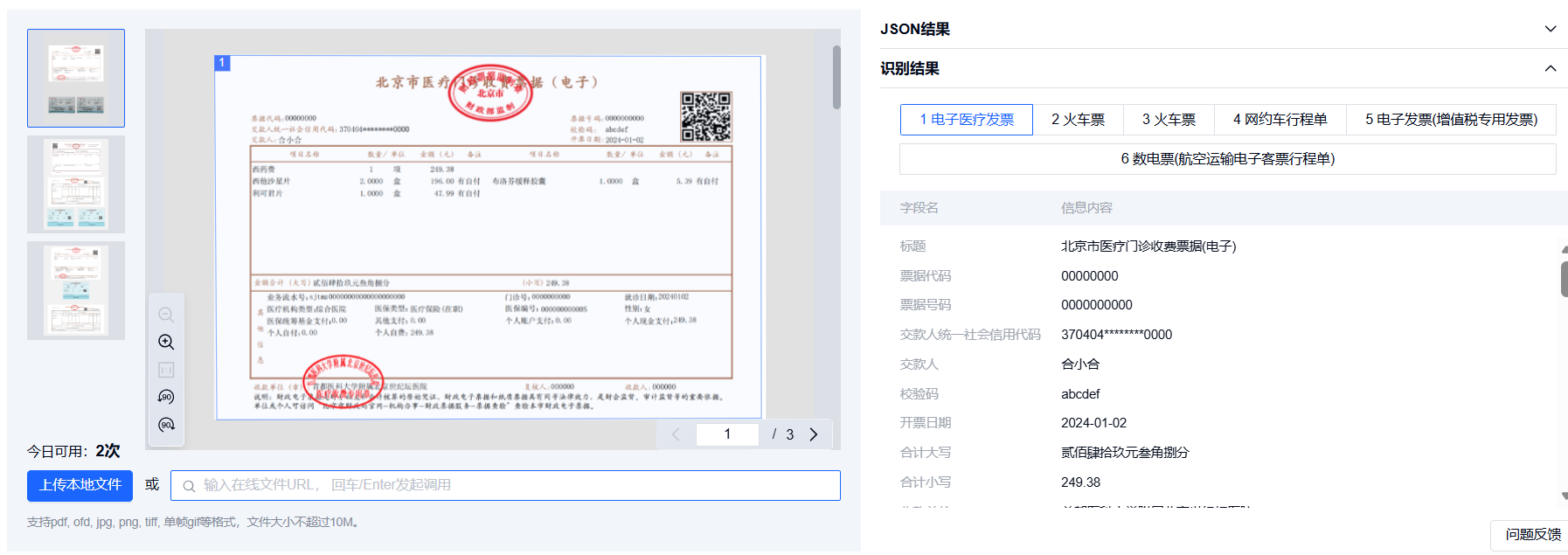Screen dimensions: 1568x555
Task: Click the 票据号码 field label
Action: 926,305
